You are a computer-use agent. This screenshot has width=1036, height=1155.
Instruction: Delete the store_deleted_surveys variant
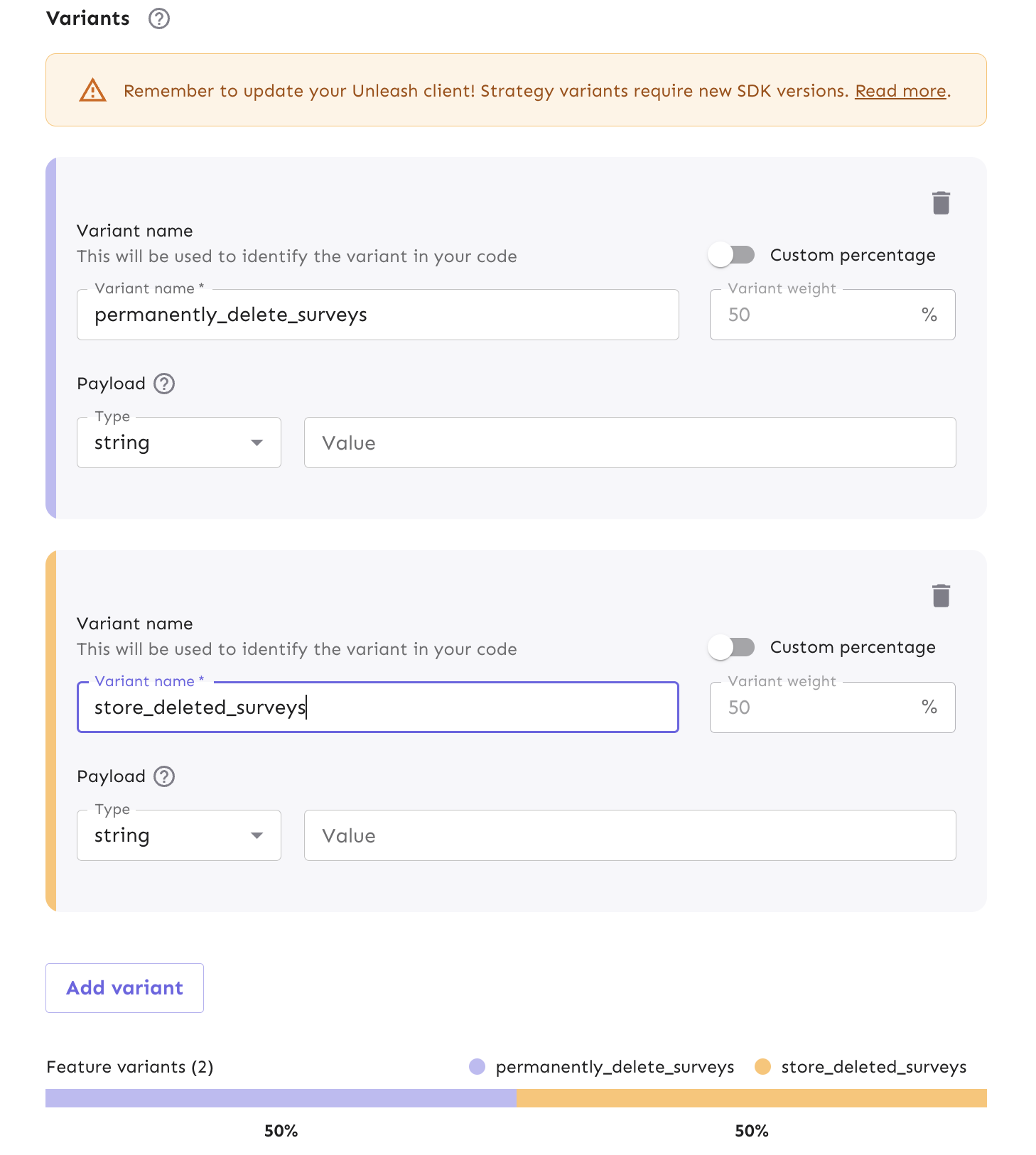pyautogui.click(x=941, y=596)
